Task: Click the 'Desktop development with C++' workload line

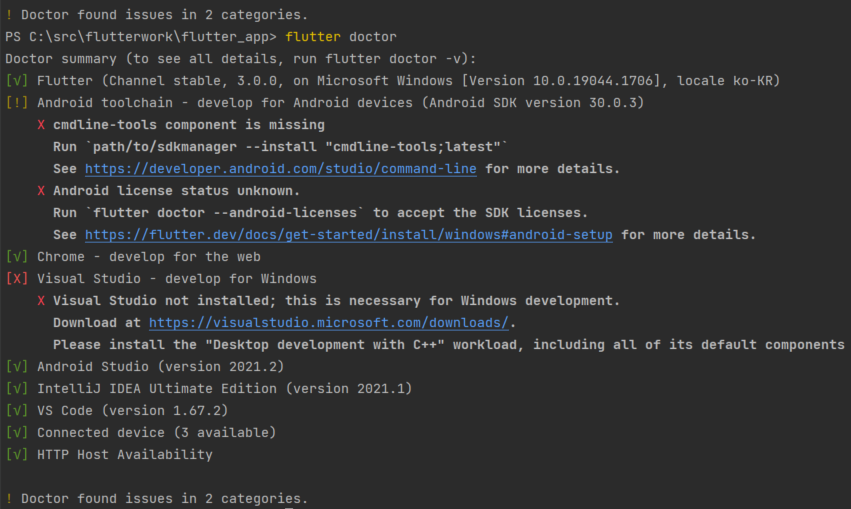Action: 449,345
